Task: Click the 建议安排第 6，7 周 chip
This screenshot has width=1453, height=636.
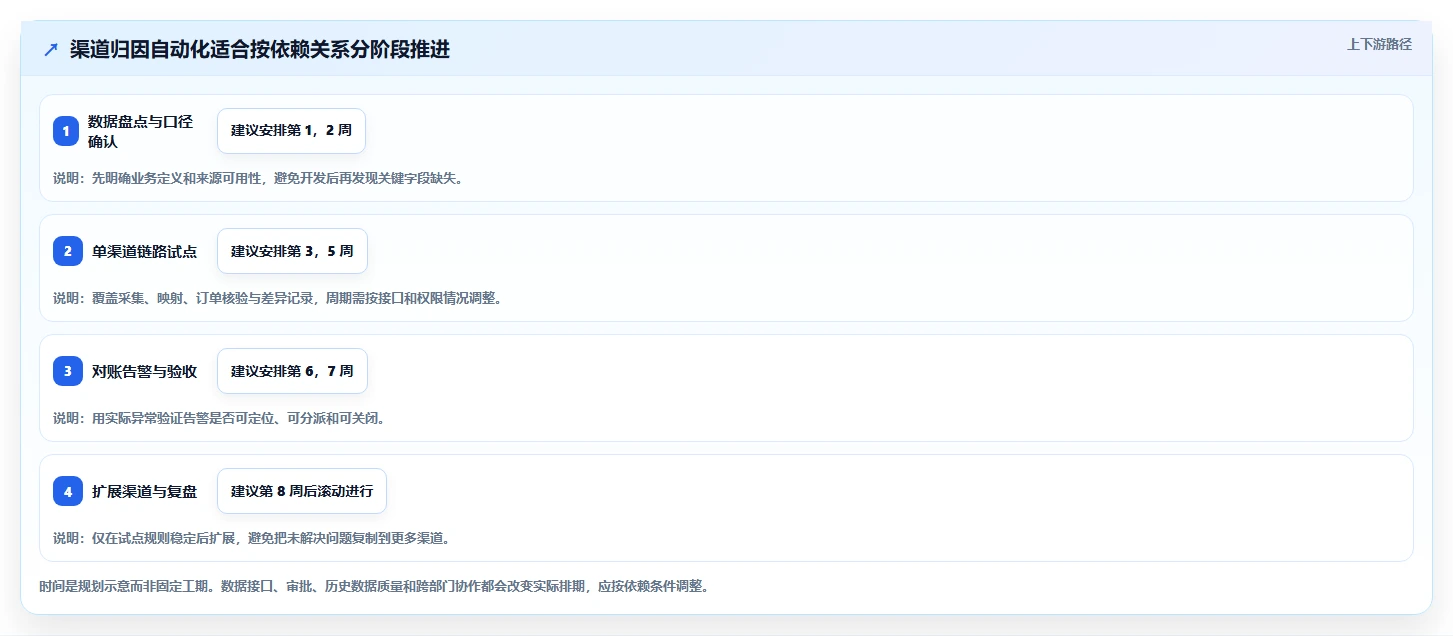Action: 292,371
